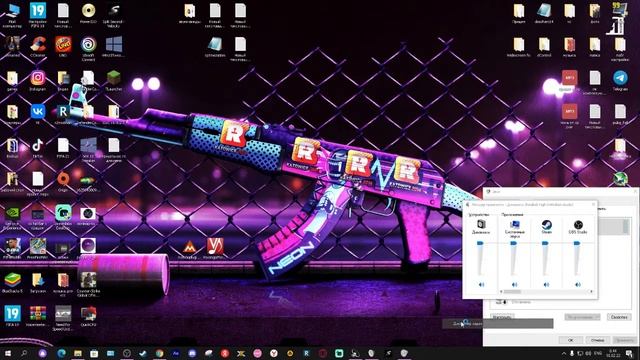Mute the Speakers device in Volume Mixer

coord(481,284)
